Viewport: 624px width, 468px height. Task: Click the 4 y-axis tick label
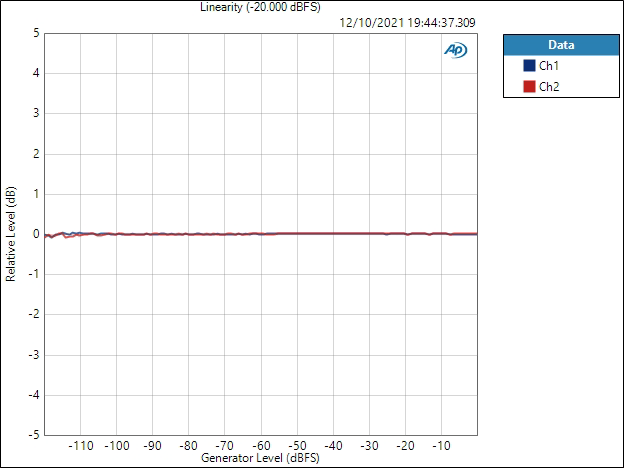[x=37, y=73]
